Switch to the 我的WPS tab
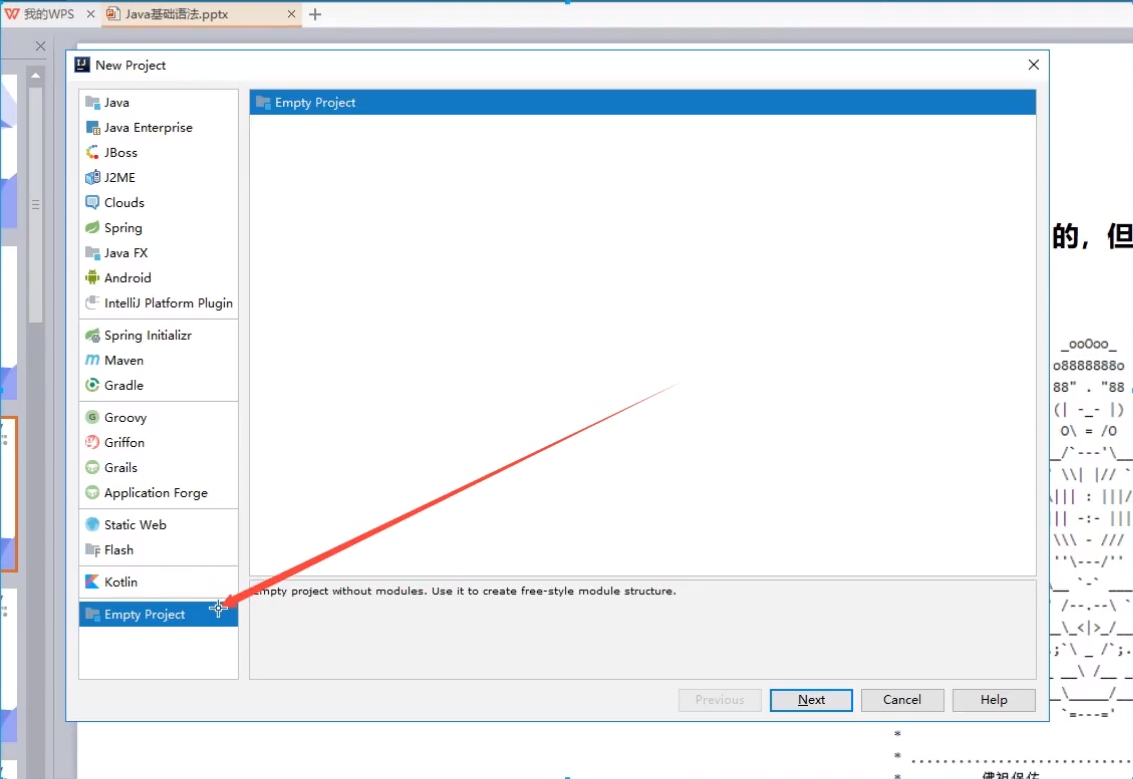 point(49,14)
